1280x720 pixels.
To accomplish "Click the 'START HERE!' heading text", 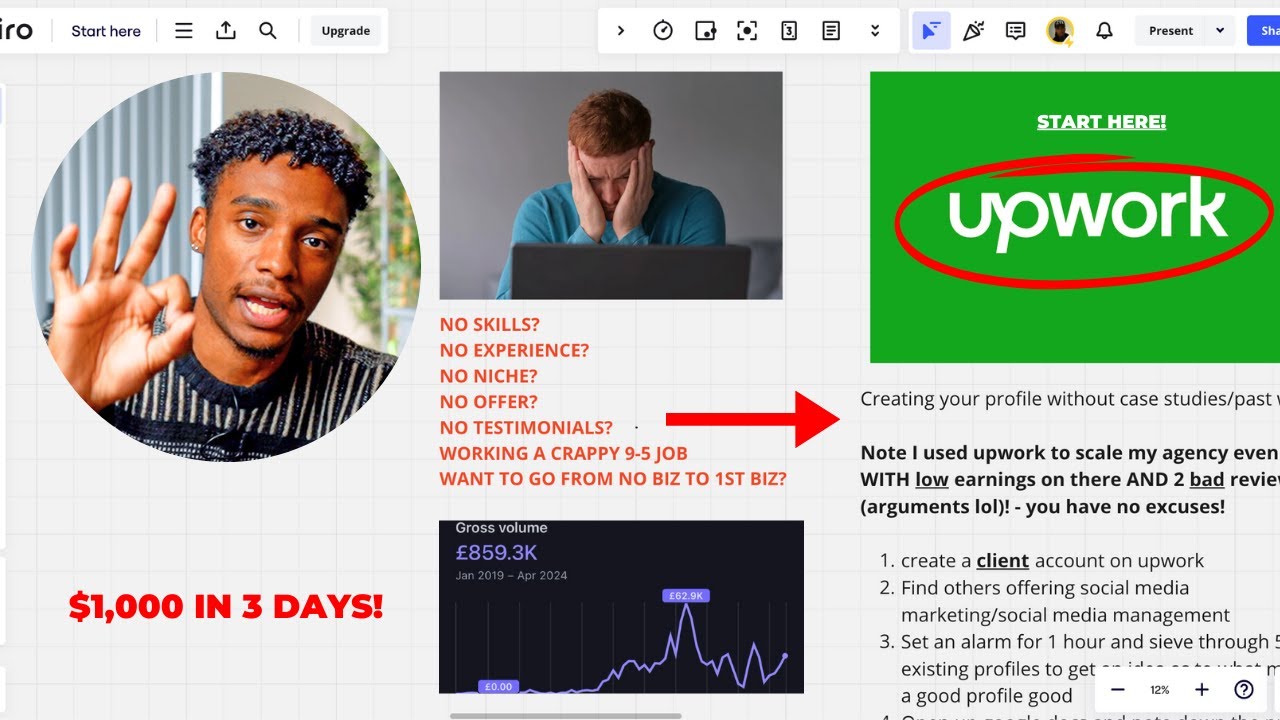I will (1101, 122).
